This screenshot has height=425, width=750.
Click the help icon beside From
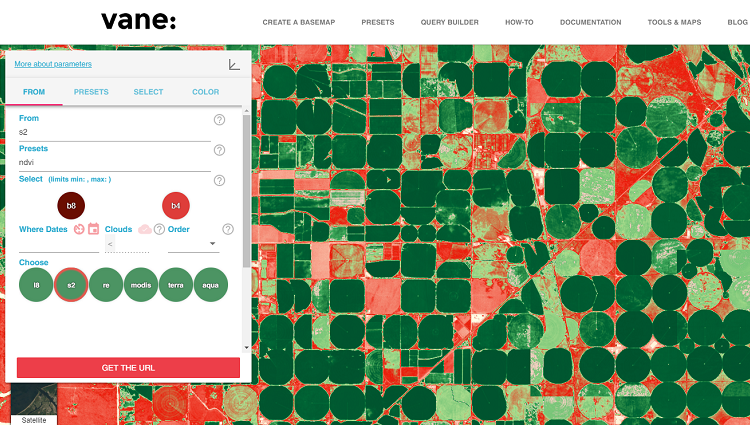pyautogui.click(x=219, y=120)
